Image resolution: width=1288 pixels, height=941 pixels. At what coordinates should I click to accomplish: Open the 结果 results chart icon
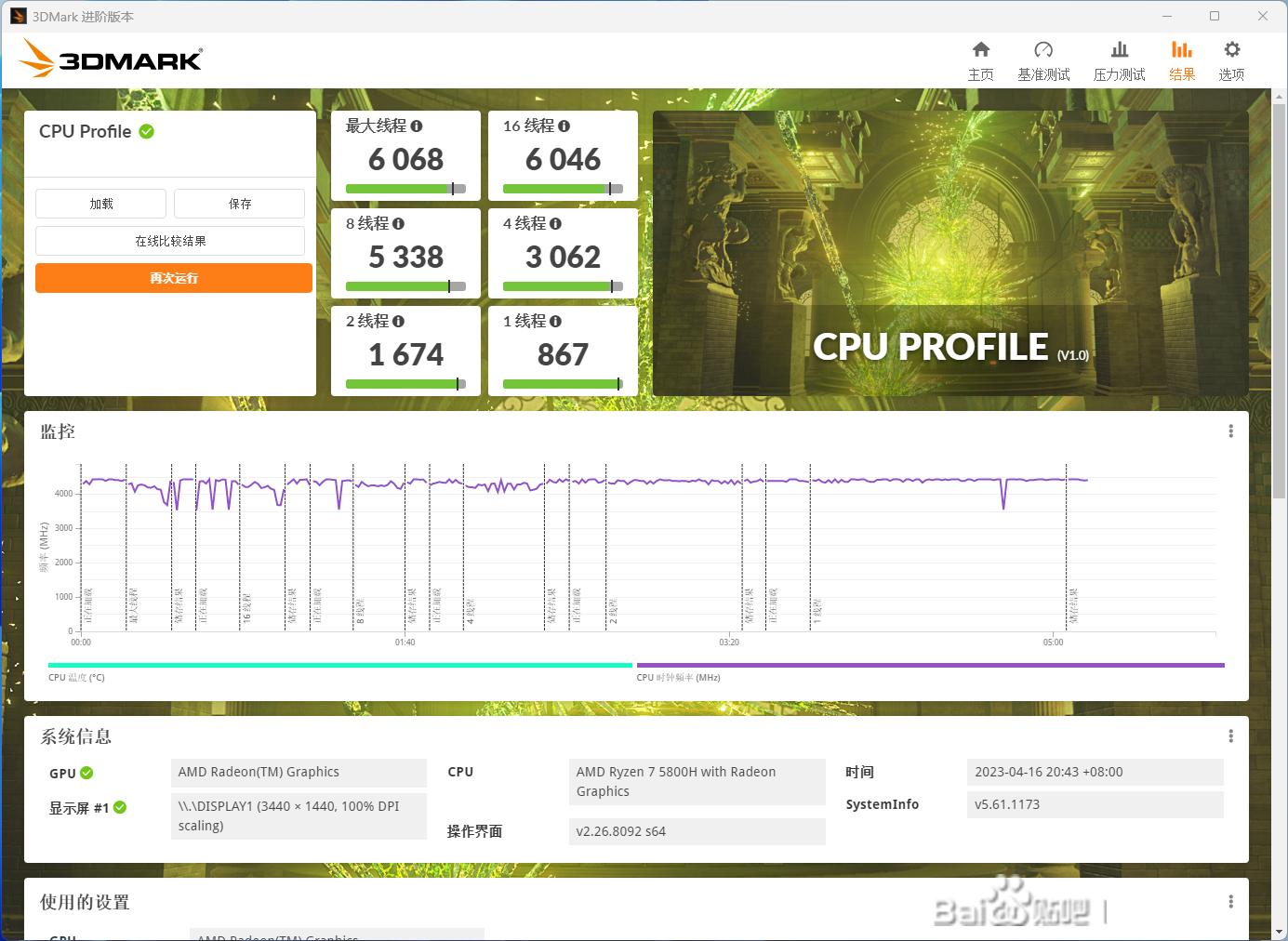pos(1182,49)
